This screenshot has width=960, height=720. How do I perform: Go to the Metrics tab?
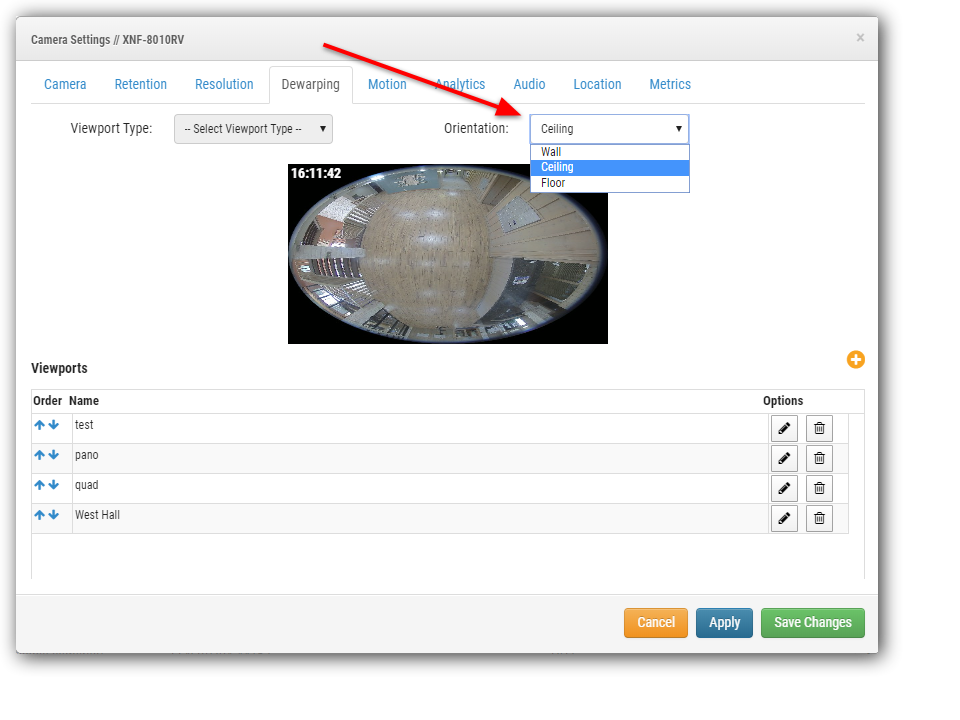[670, 84]
